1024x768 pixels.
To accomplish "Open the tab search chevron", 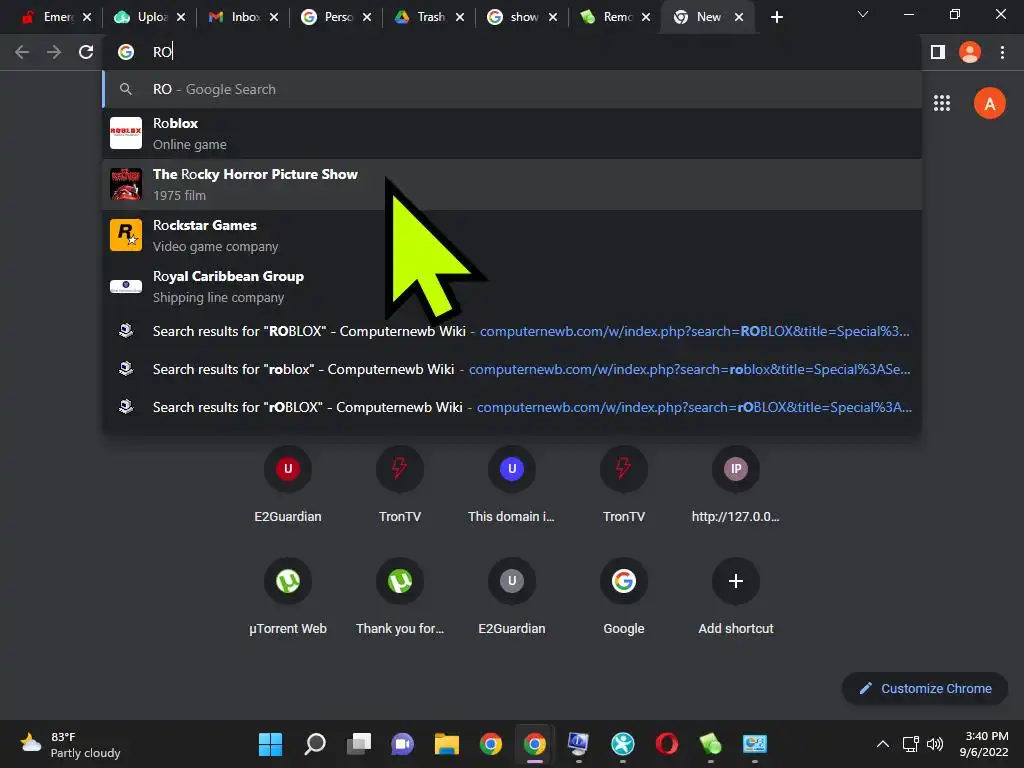I will [x=863, y=14].
